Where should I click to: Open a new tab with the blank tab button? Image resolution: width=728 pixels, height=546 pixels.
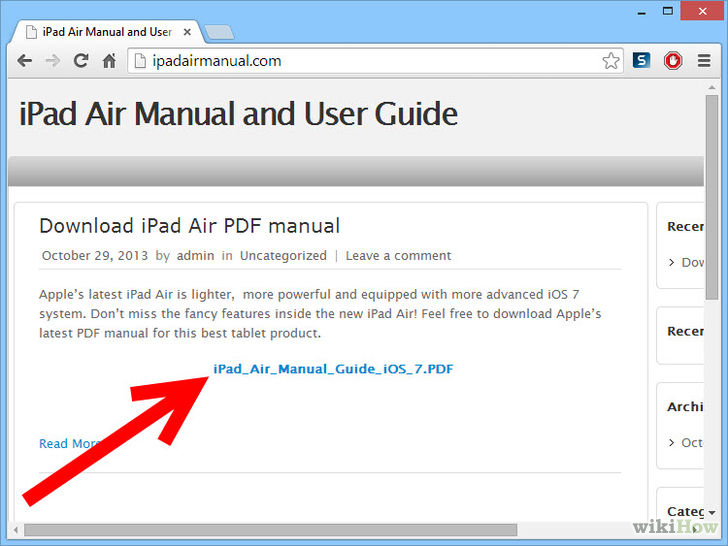[x=219, y=32]
